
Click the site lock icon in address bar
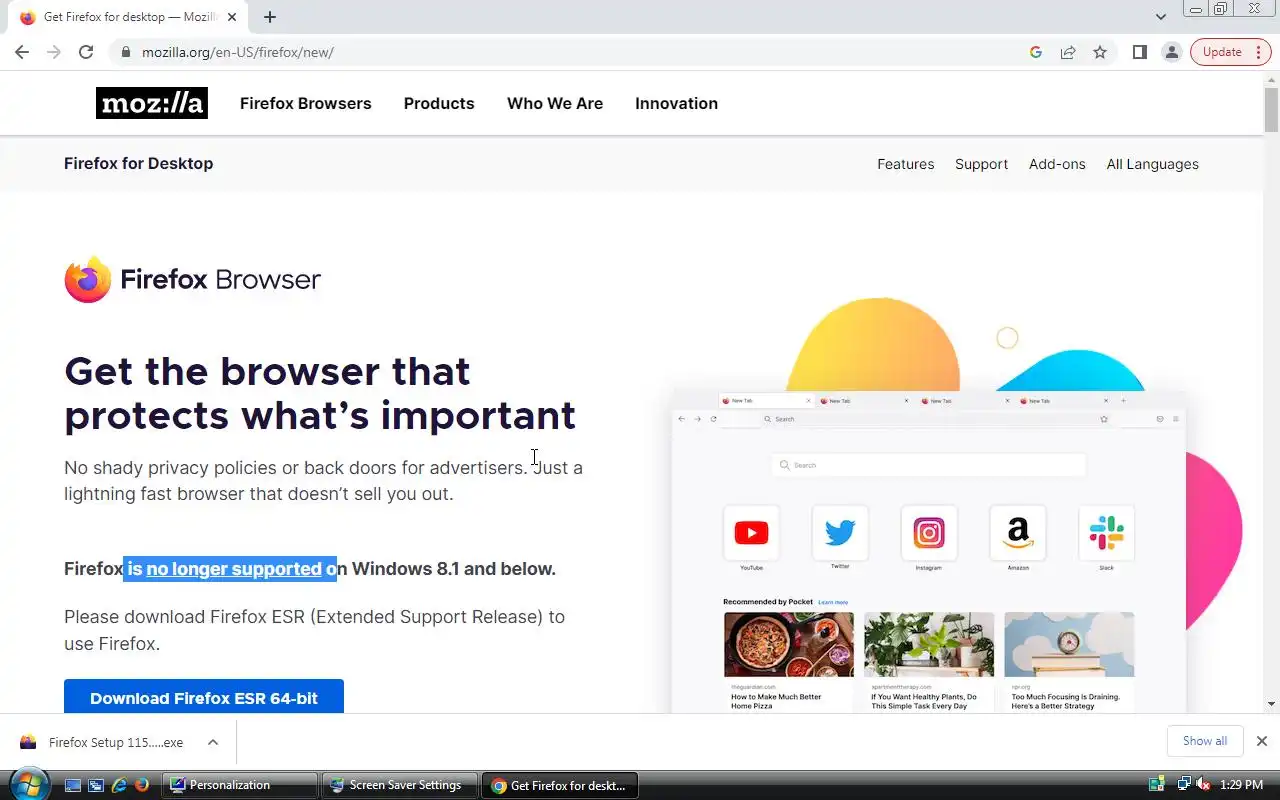click(126, 52)
